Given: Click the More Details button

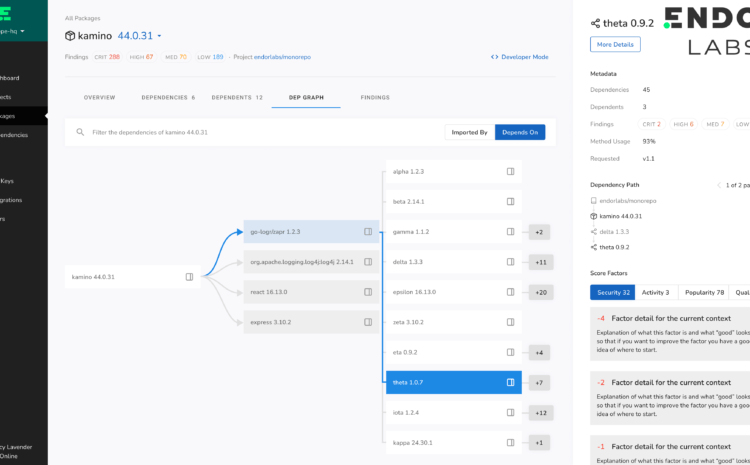Looking at the screenshot, I should tap(615, 44).
